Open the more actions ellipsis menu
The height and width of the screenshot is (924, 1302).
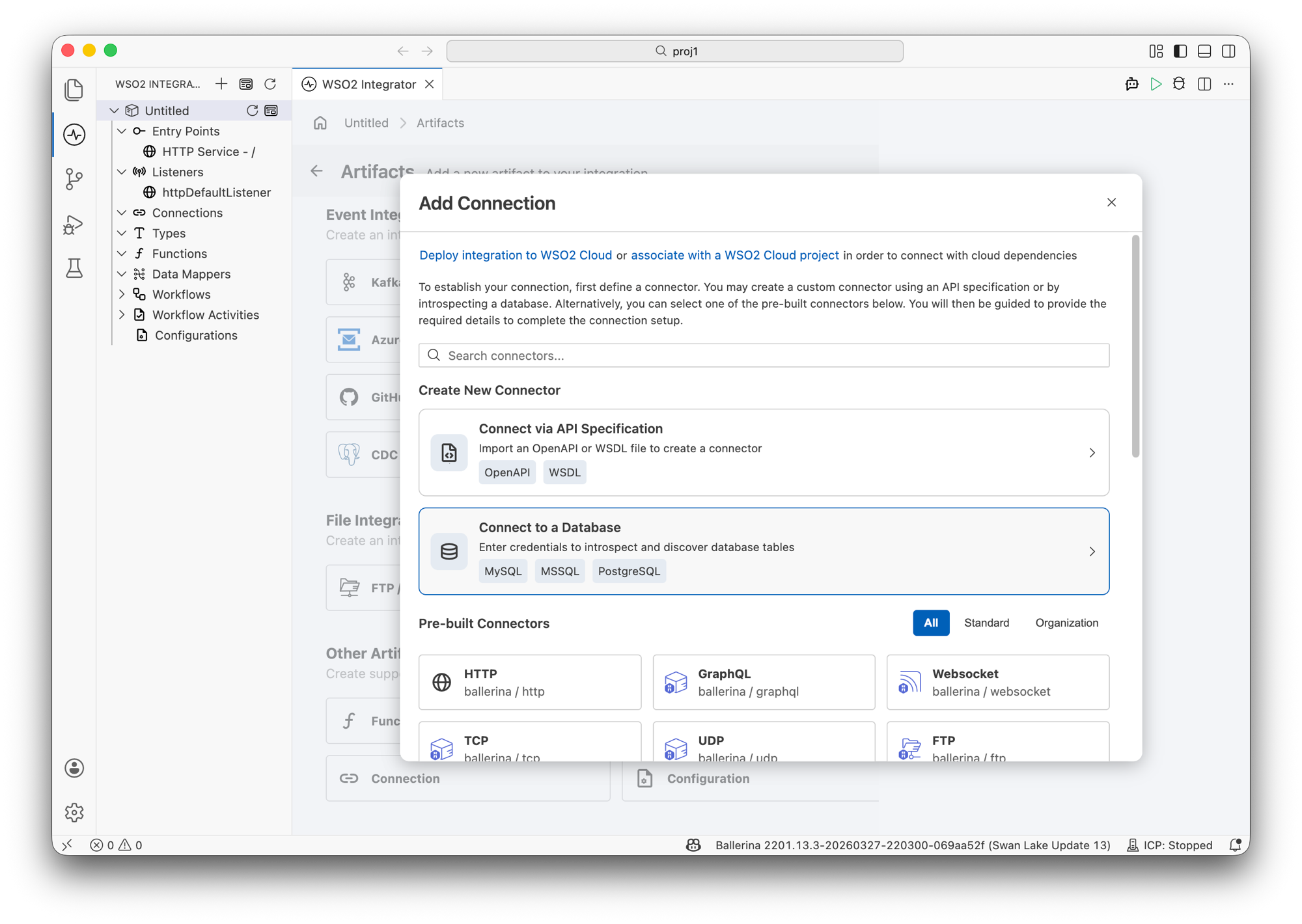pyautogui.click(x=1228, y=84)
